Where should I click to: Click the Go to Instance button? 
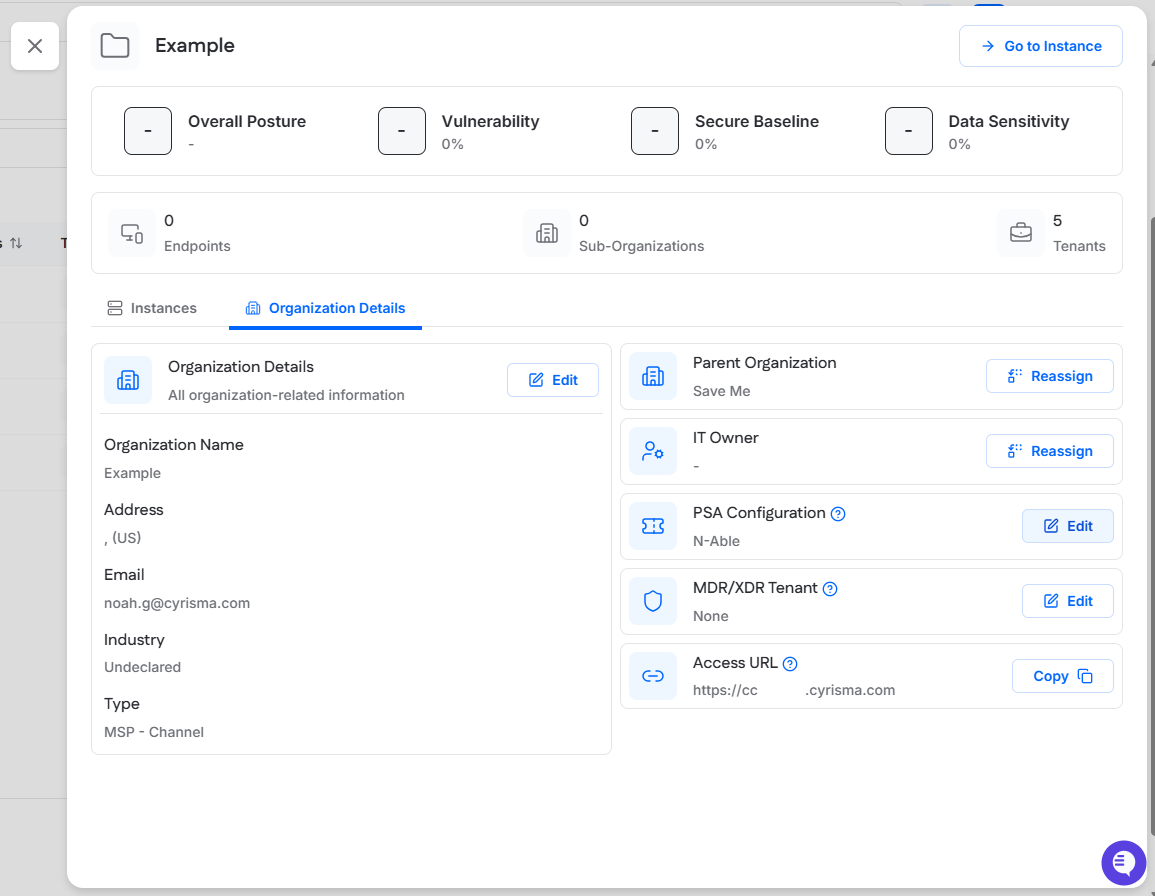1040,46
